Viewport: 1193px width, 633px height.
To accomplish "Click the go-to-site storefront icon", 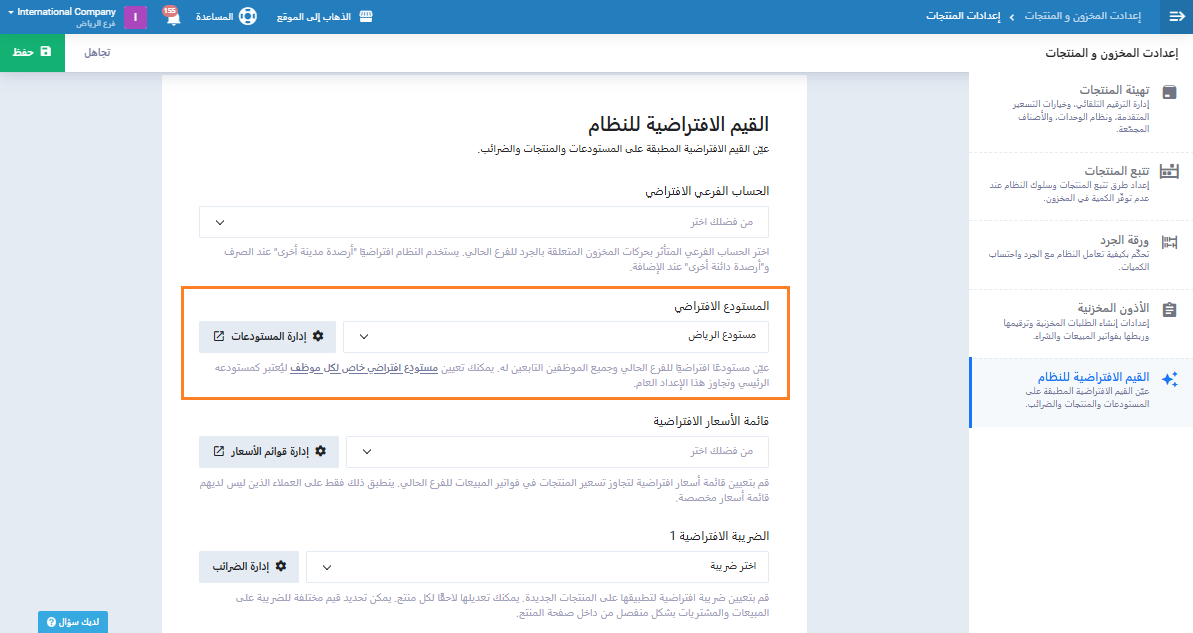I will pyautogui.click(x=365, y=17).
